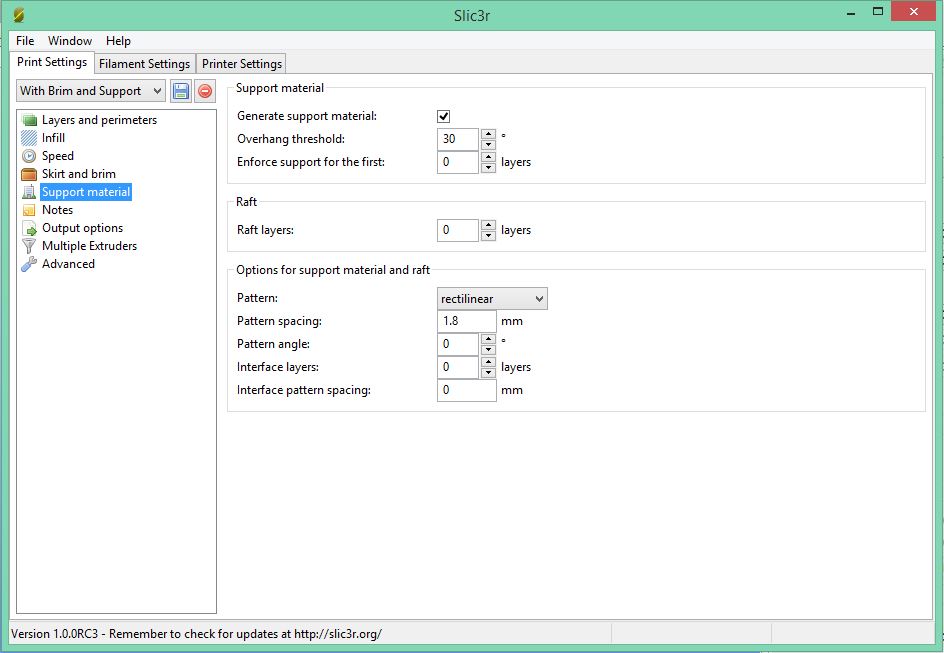This screenshot has width=944, height=653.
Task: Switch to the Filament Settings tab
Action: [x=144, y=64]
